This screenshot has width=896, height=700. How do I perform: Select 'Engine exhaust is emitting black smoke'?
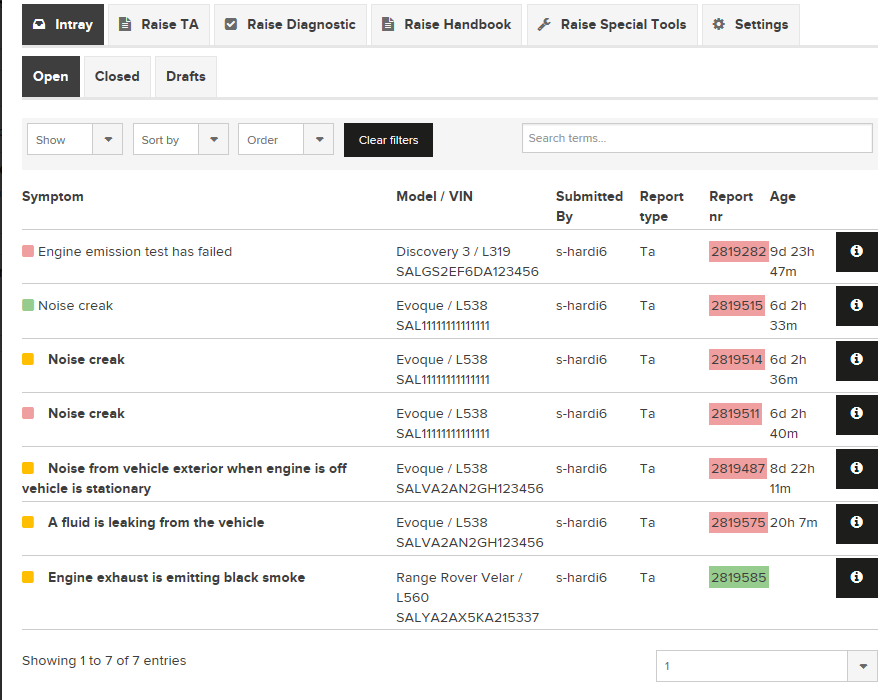click(x=177, y=577)
